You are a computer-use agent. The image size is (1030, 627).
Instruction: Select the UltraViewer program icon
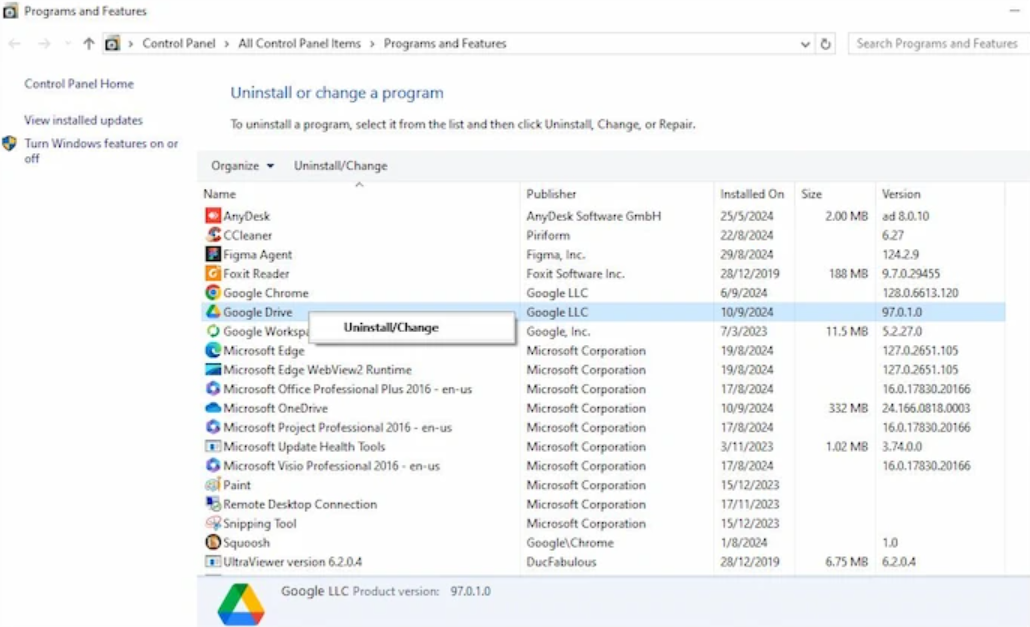[213, 561]
